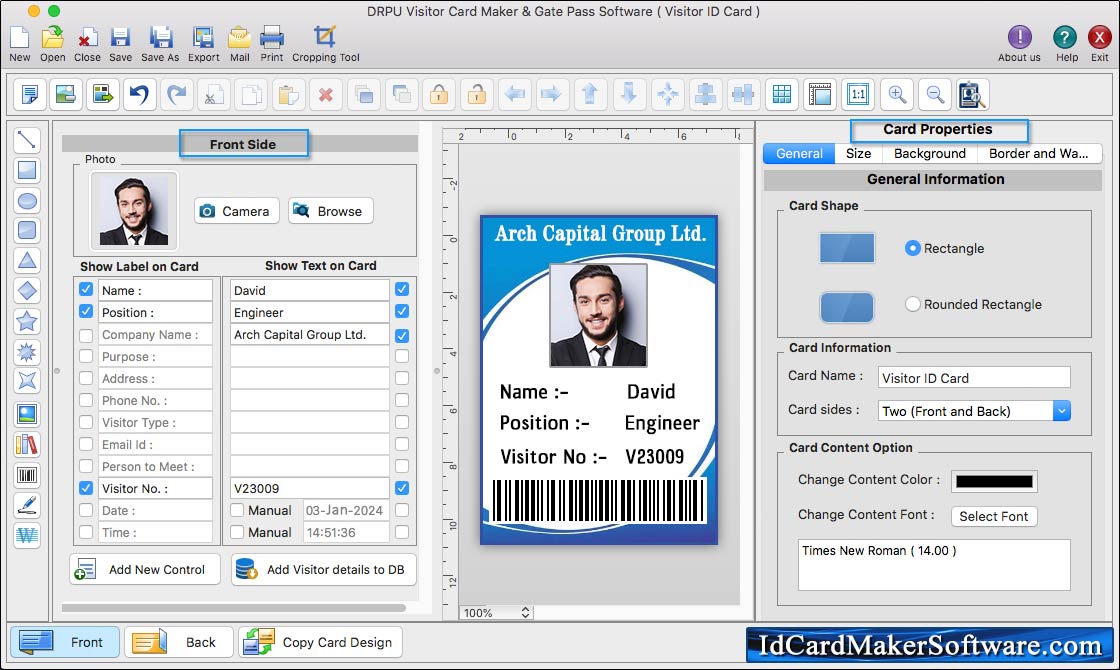Toggle Visitor No. label checkbox

(x=86, y=488)
